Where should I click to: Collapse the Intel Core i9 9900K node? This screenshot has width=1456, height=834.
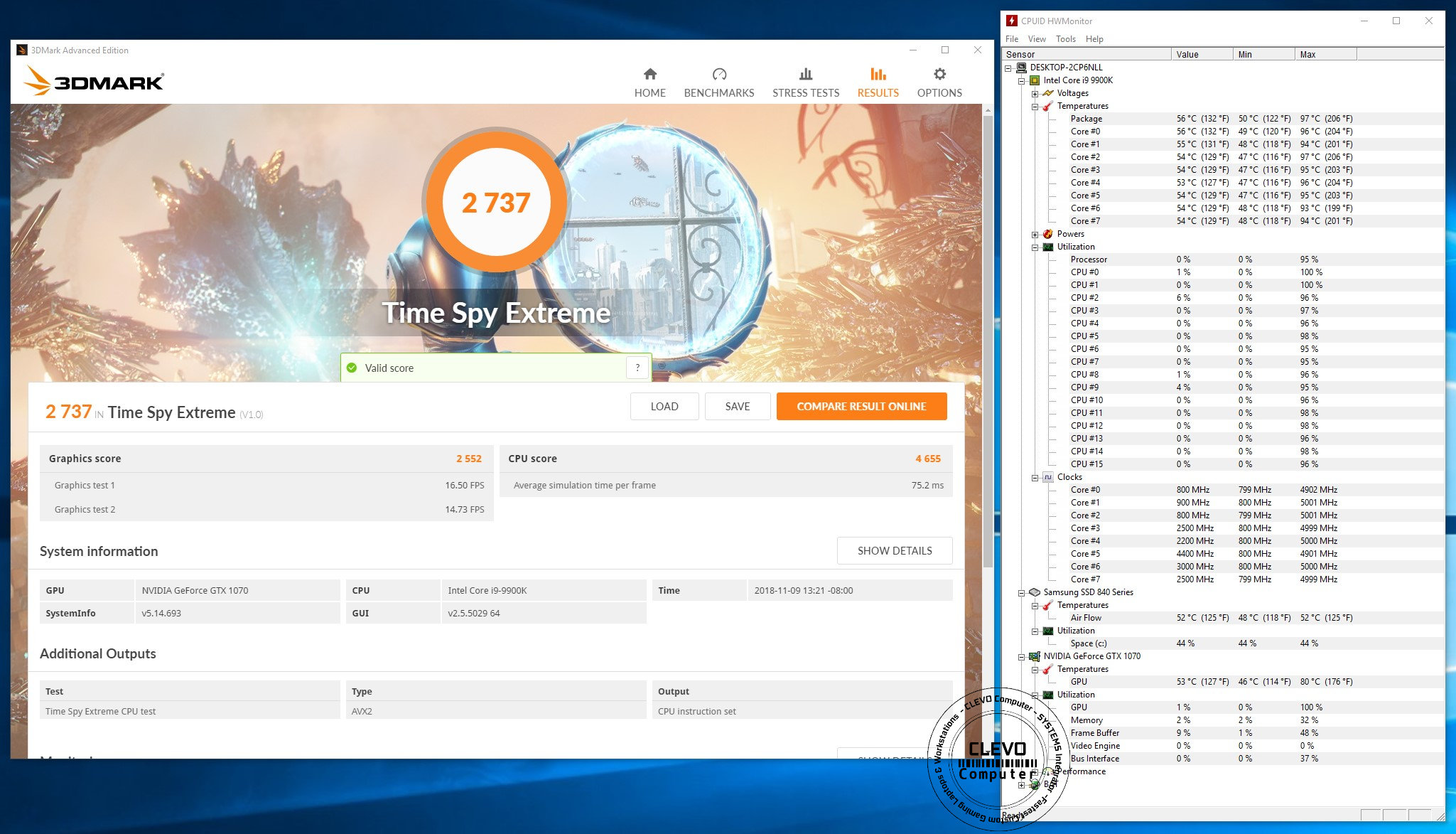coord(1022,81)
